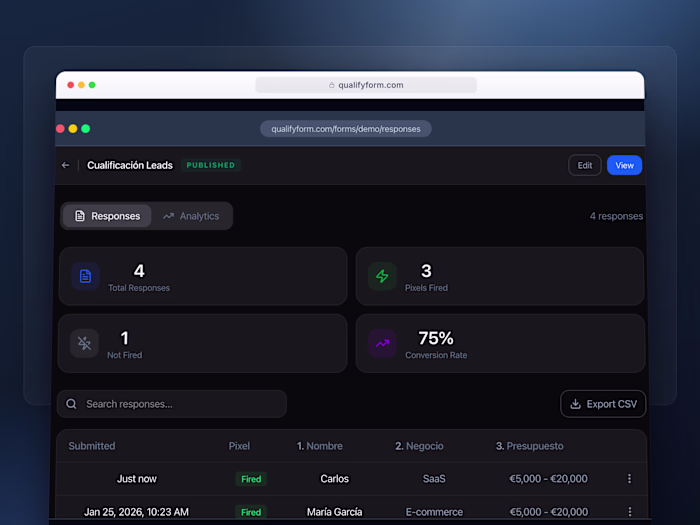Switch to the Analytics tab
Screen dimensions: 700x525
tap(191, 216)
